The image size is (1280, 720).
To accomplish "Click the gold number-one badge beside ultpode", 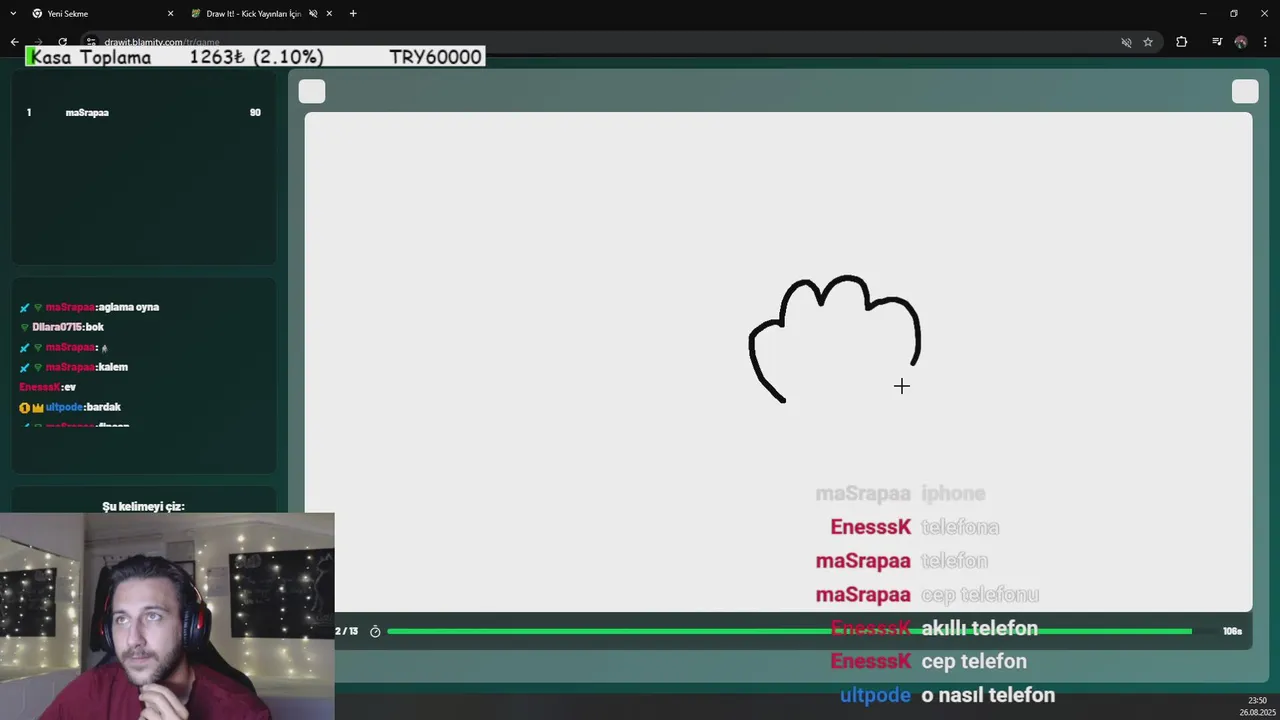I will (x=25, y=407).
